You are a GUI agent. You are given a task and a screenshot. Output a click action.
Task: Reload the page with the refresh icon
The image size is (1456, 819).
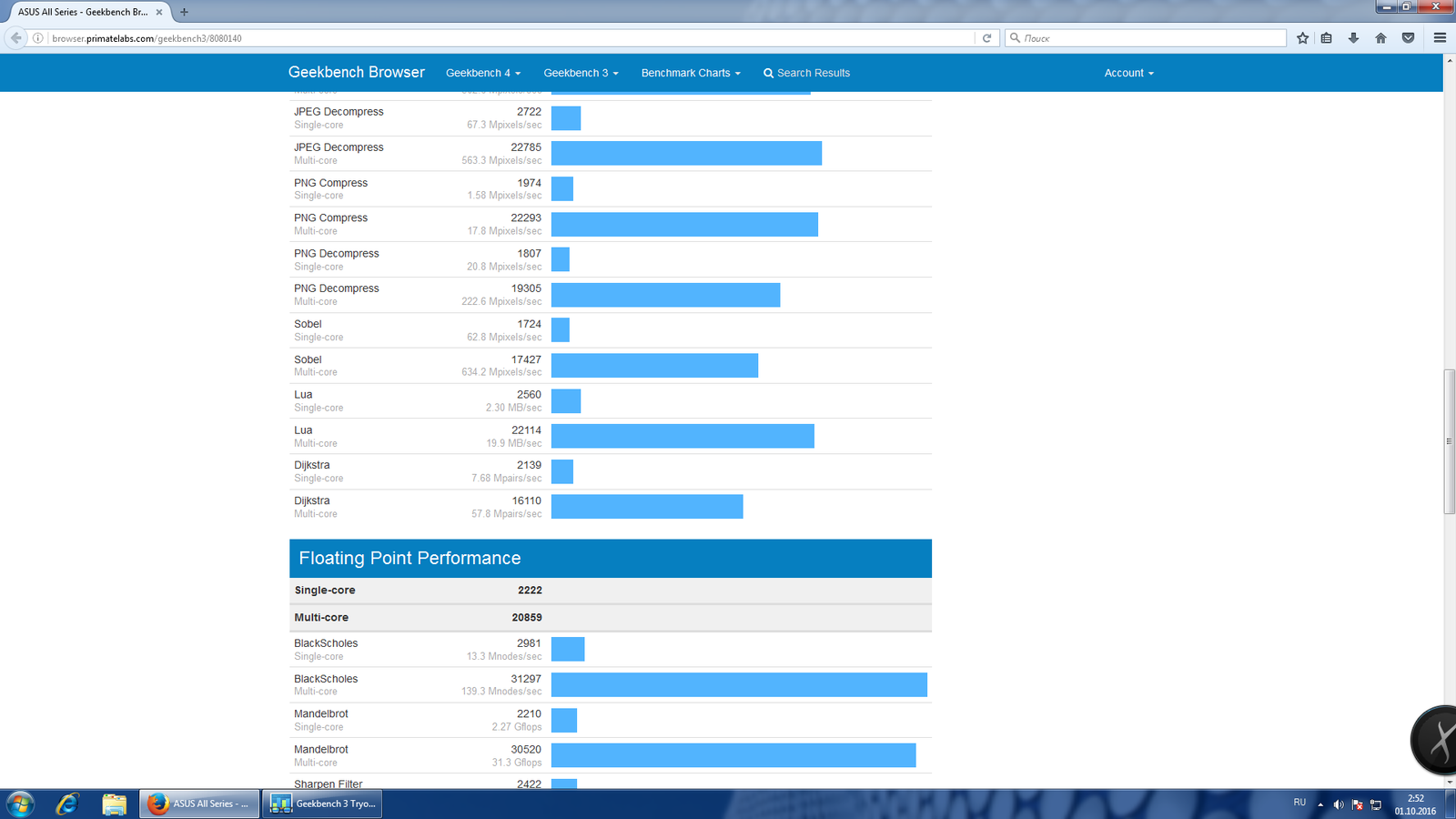(x=986, y=38)
